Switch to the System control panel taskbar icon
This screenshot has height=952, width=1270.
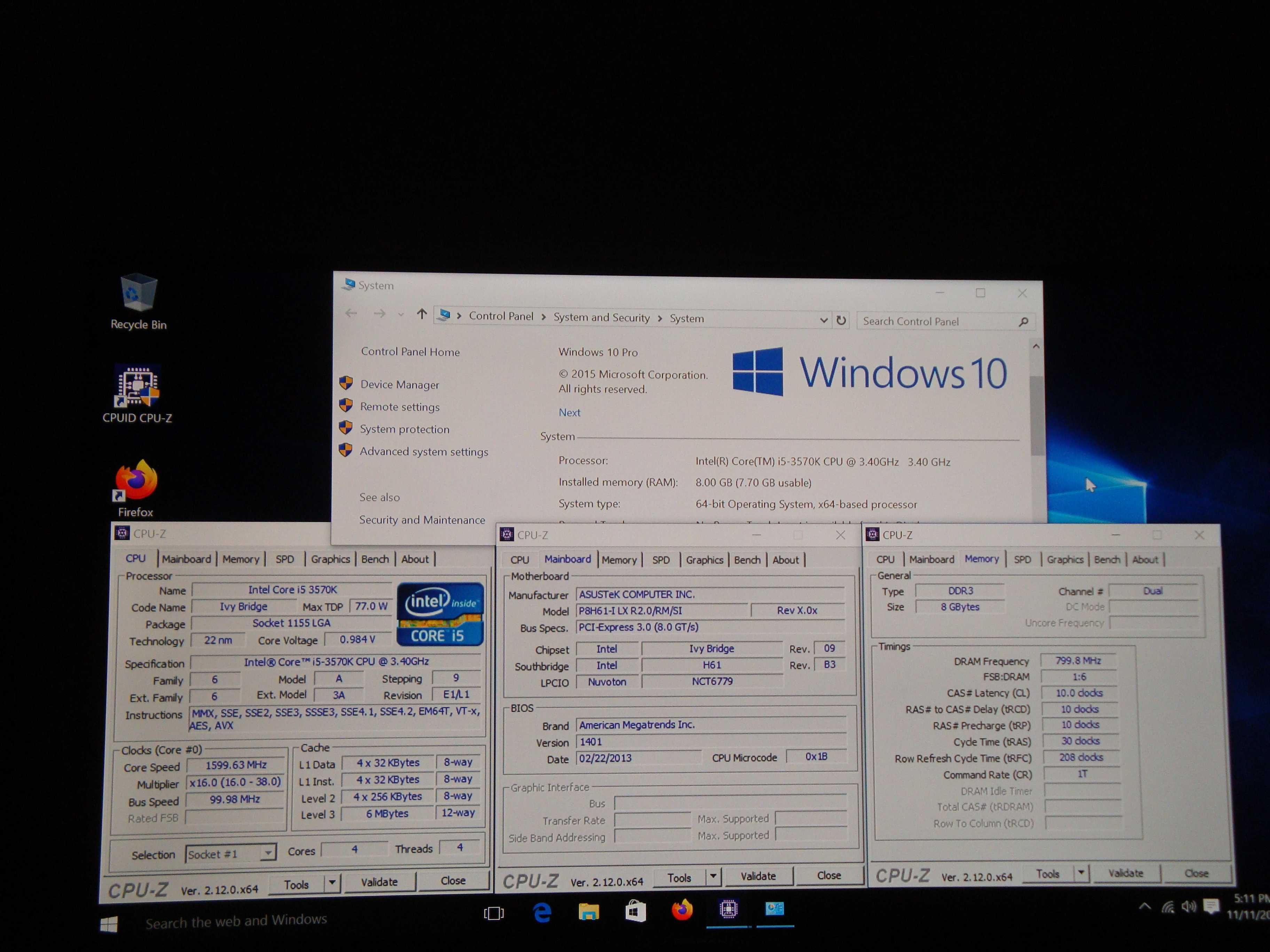775,909
